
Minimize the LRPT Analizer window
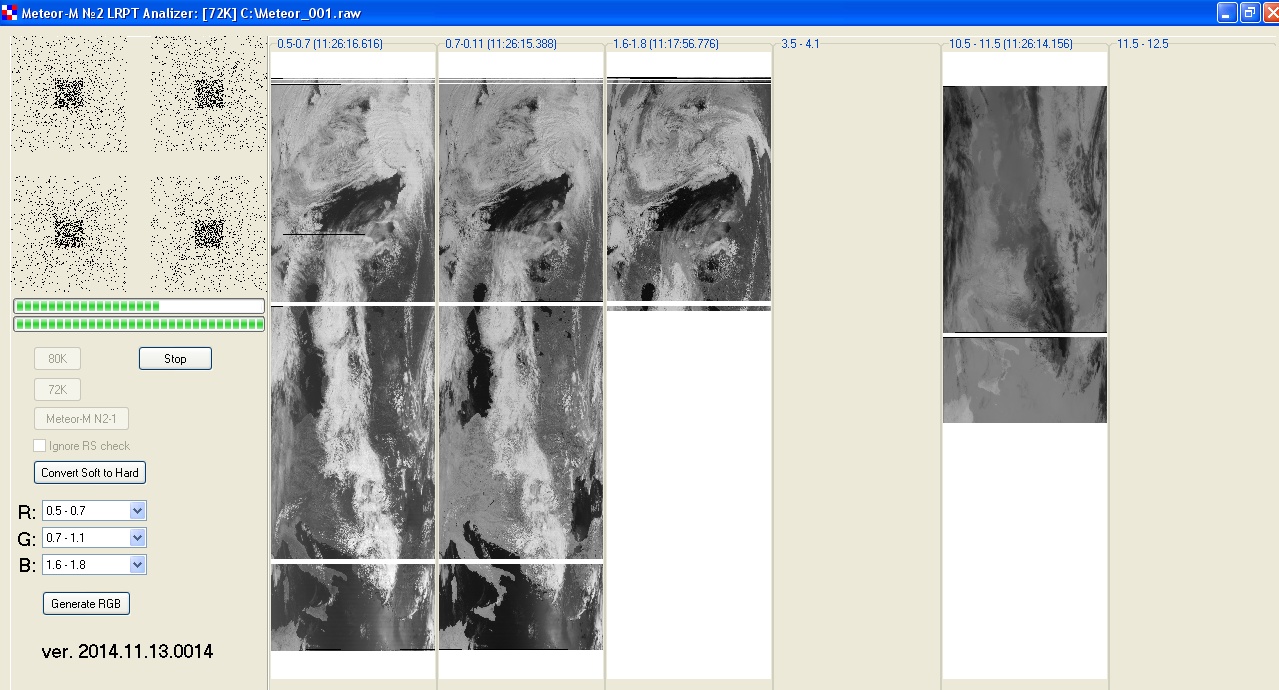click(x=1227, y=13)
